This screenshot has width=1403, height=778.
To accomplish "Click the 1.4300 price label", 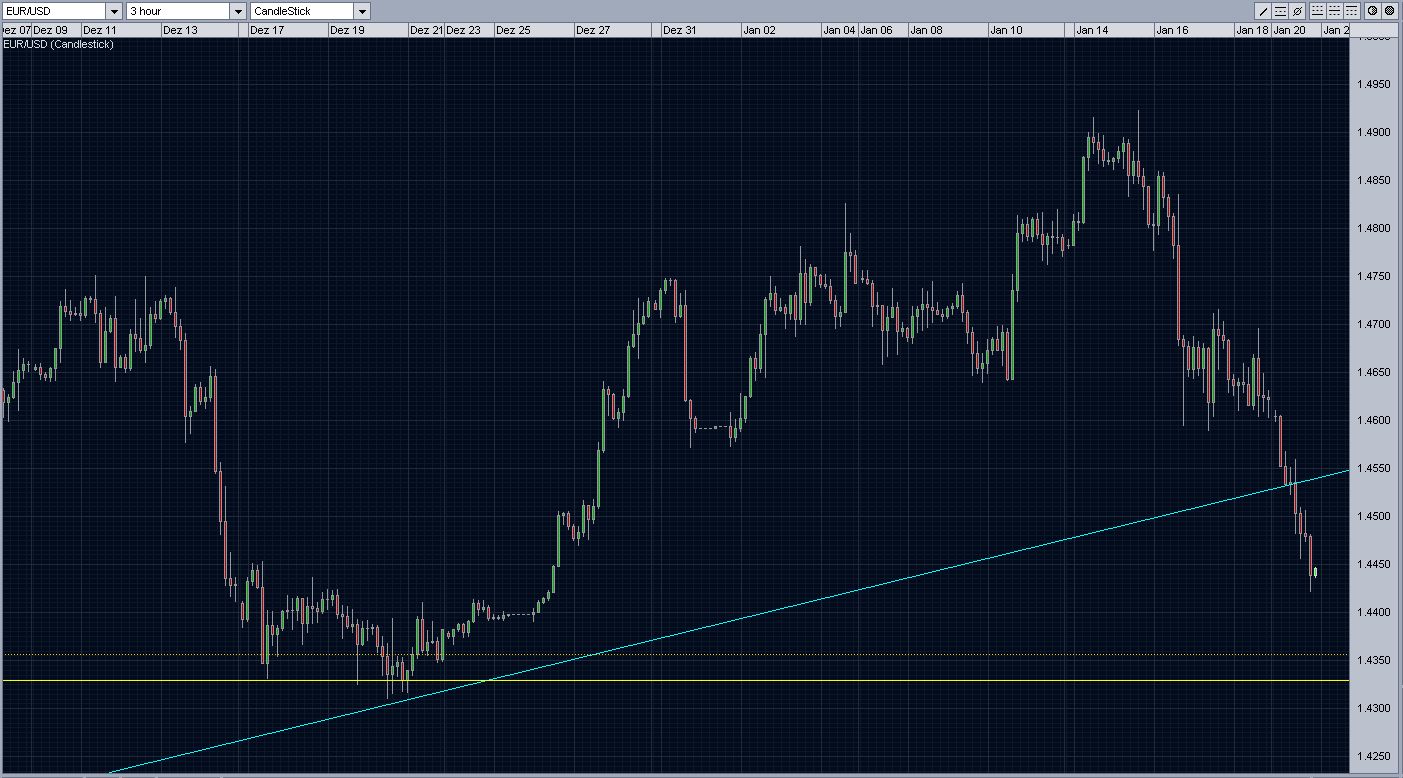I will tap(1375, 708).
